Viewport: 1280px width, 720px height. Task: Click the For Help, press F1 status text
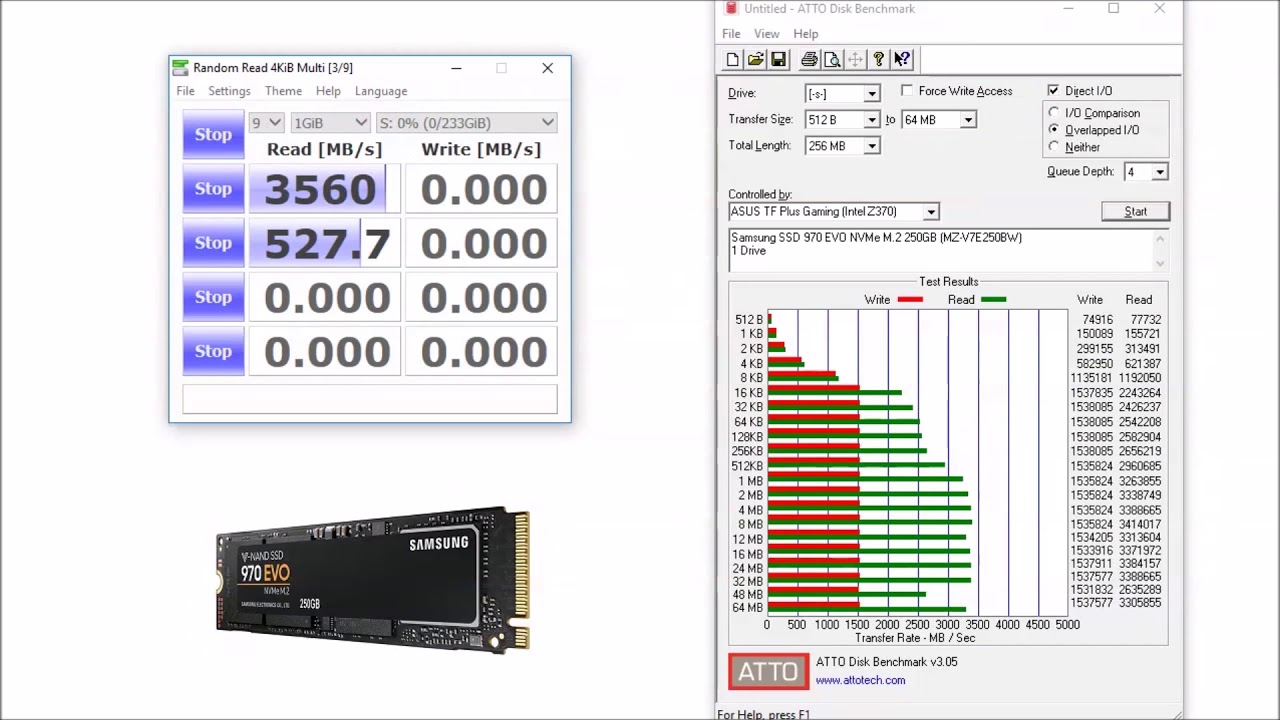tap(764, 714)
